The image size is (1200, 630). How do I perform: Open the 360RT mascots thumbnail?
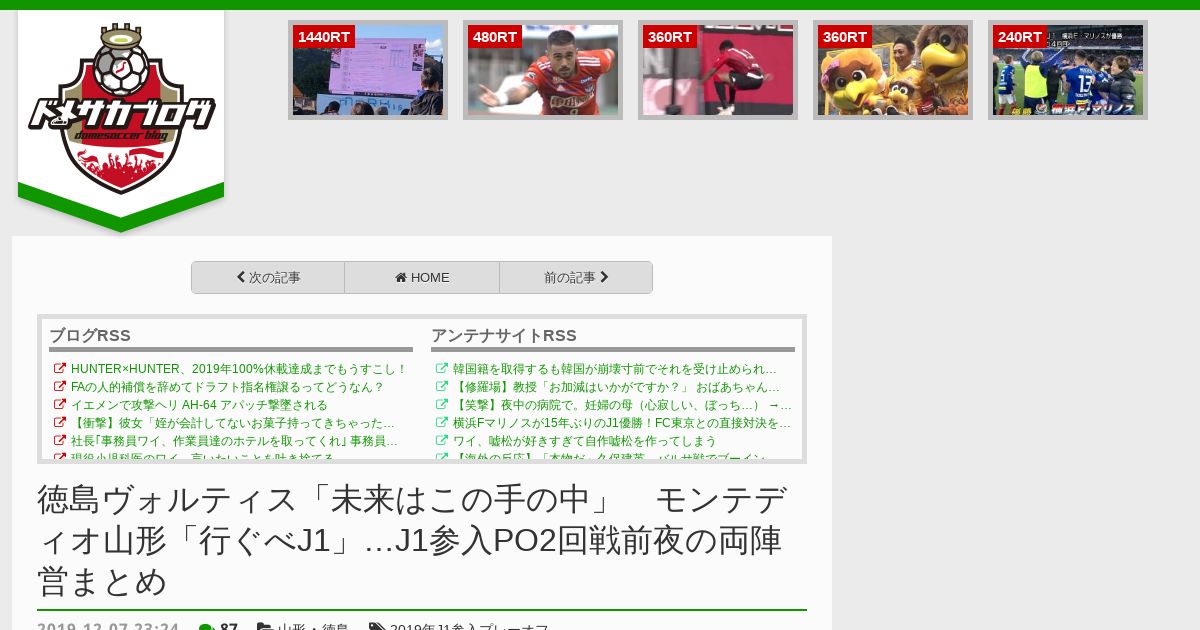point(893,70)
